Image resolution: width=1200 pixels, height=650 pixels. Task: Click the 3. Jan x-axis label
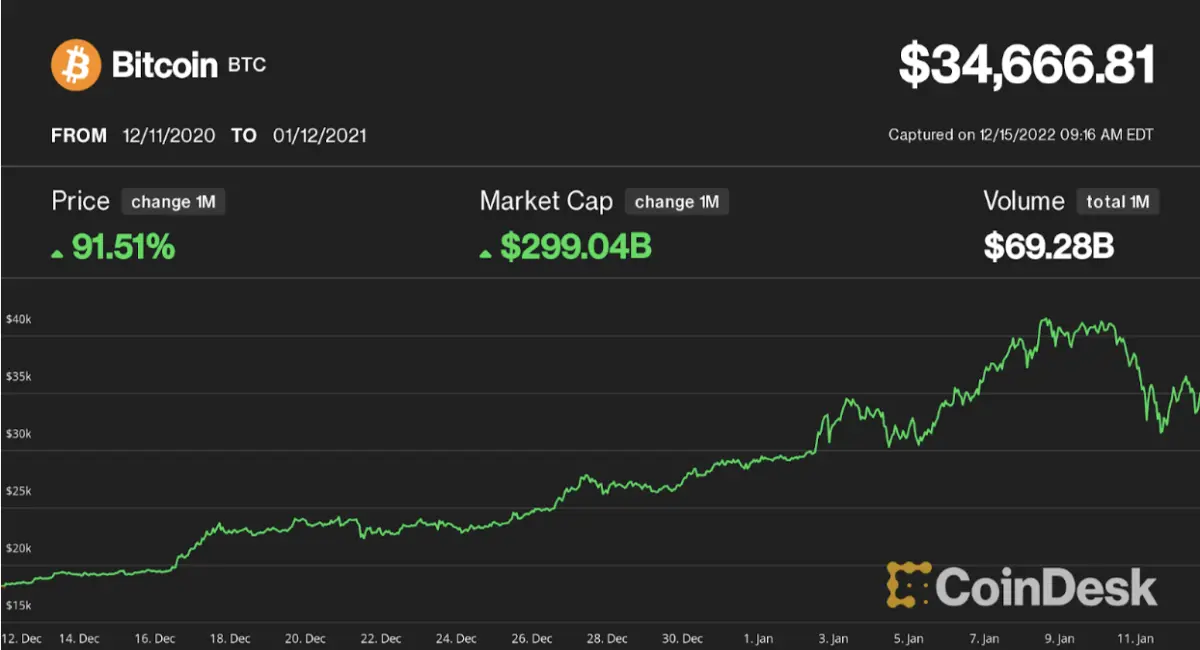click(834, 637)
